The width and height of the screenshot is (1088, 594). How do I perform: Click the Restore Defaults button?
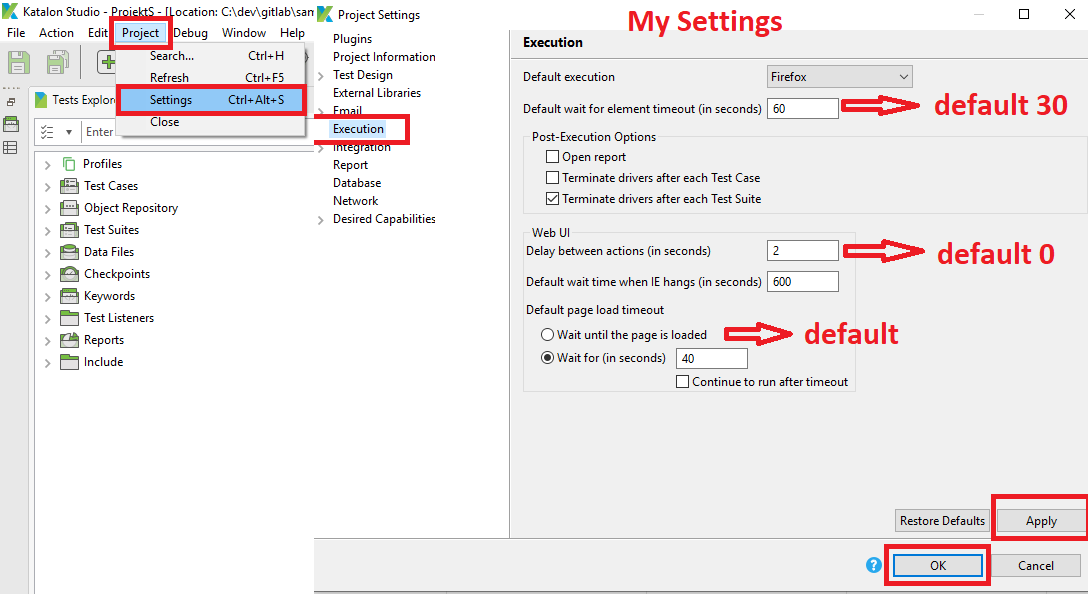[x=942, y=520]
